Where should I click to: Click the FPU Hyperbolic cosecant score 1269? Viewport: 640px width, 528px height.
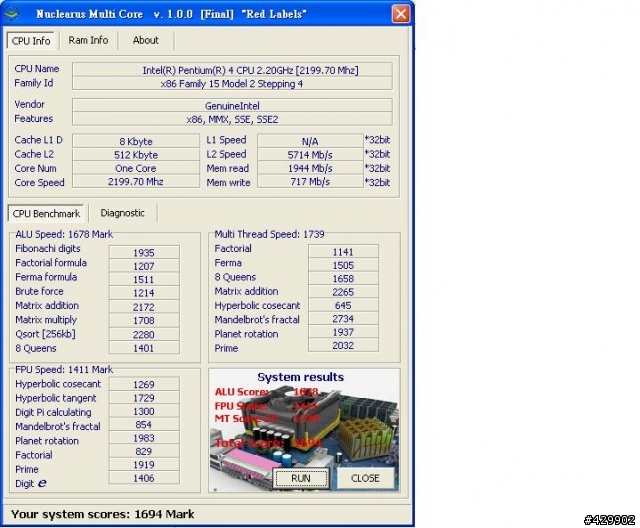coord(144,384)
